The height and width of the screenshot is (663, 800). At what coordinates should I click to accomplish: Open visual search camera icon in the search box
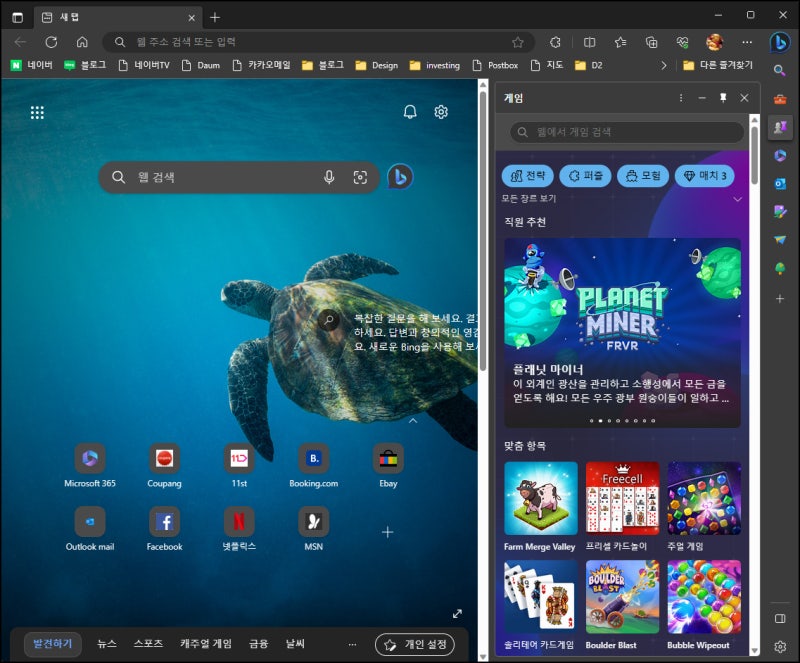(360, 177)
